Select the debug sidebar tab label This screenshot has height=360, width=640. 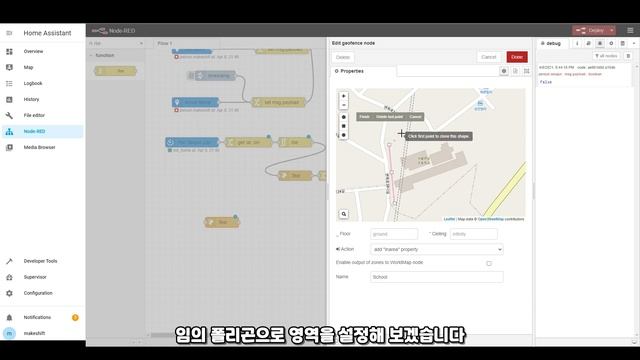tap(553, 43)
